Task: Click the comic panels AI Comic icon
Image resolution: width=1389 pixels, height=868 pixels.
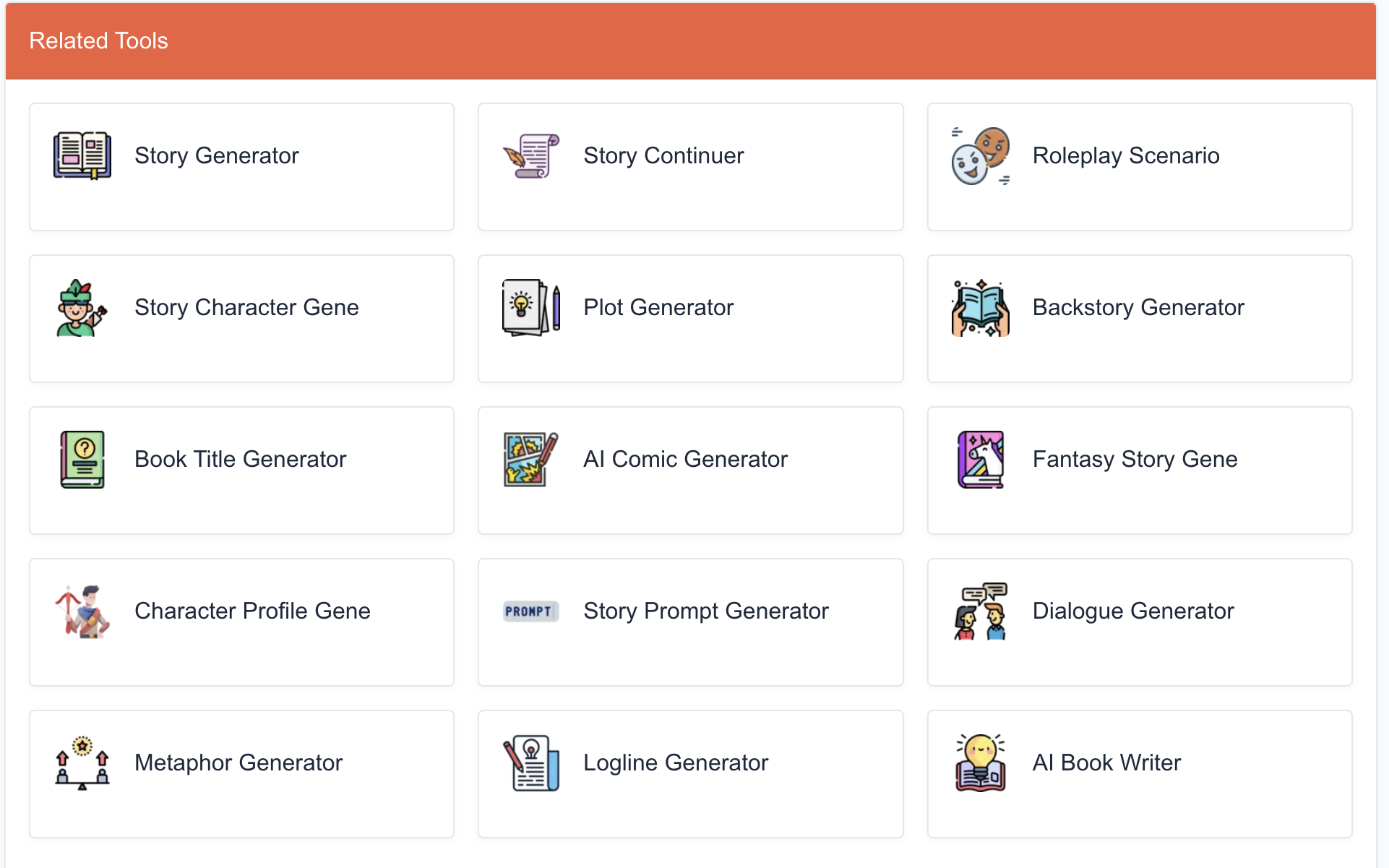Action: coord(531,460)
